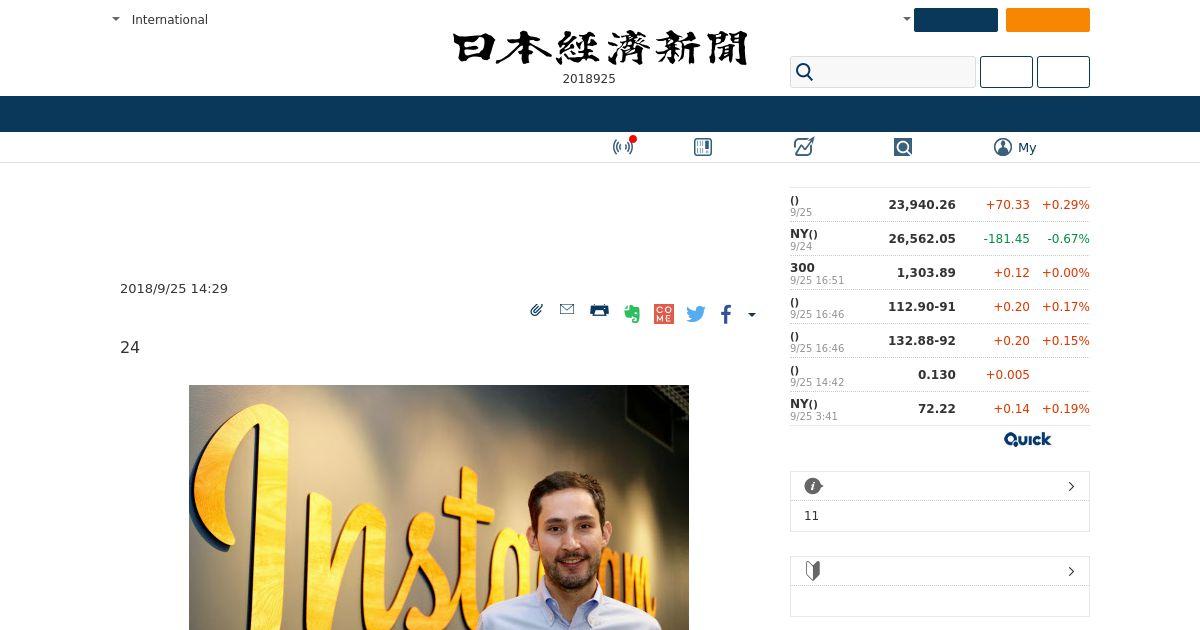Save the article to Evernote

click(631, 314)
